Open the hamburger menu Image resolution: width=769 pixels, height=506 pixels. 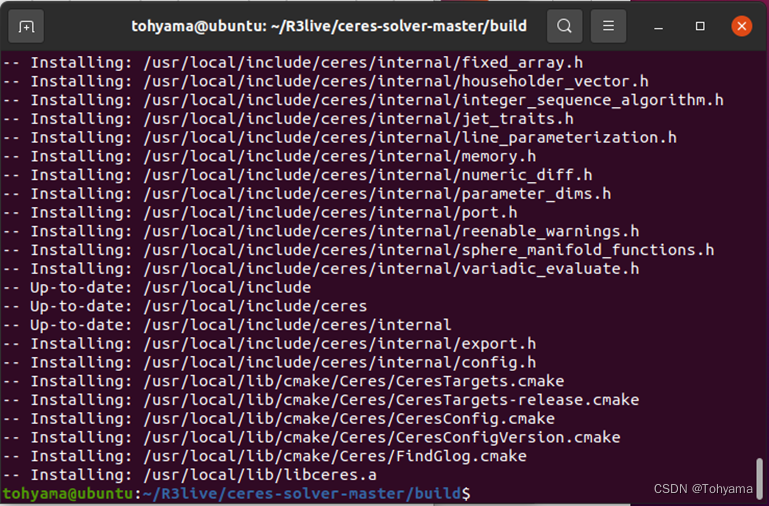[608, 26]
